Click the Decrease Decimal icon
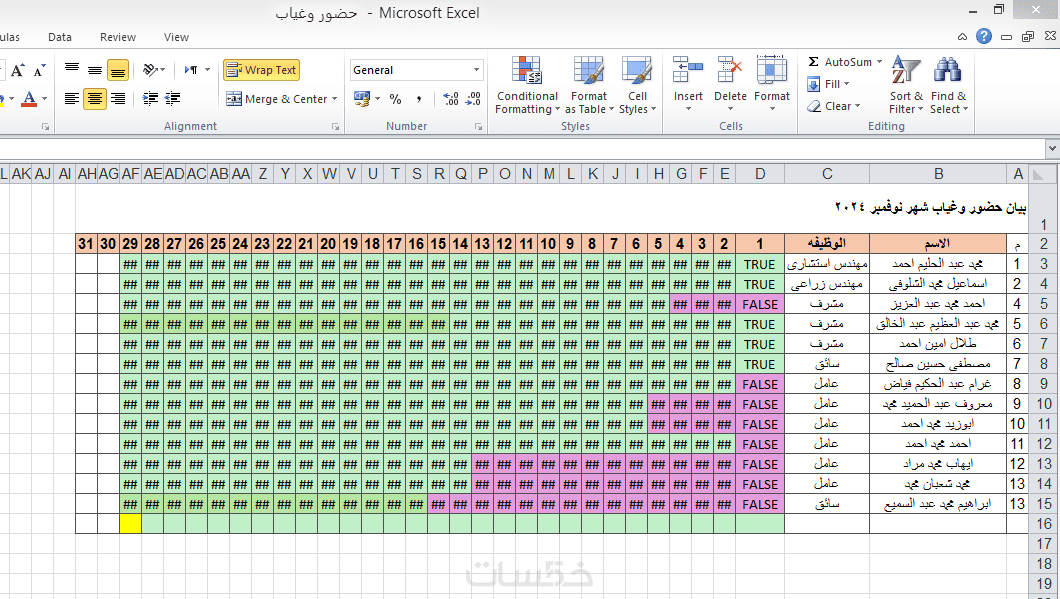 (x=474, y=99)
